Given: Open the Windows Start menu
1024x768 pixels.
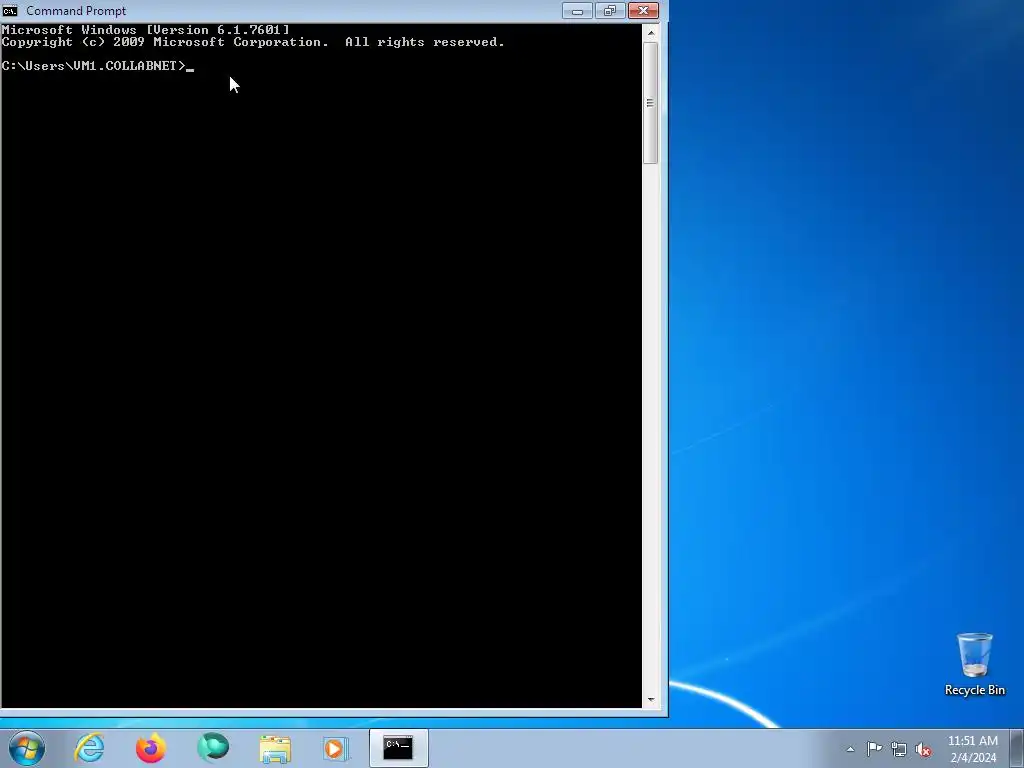Looking at the screenshot, I should 27,748.
